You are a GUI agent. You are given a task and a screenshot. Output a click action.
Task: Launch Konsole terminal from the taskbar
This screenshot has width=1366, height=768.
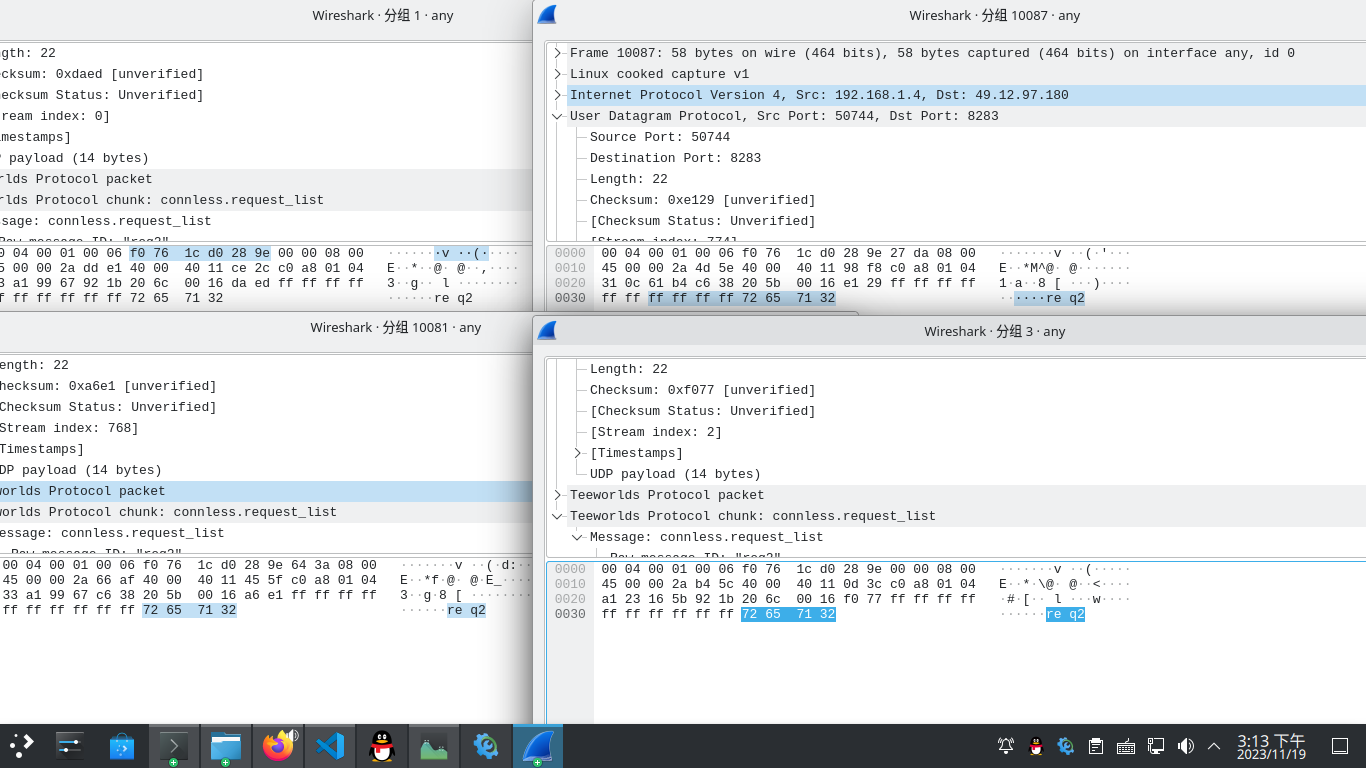pos(174,746)
